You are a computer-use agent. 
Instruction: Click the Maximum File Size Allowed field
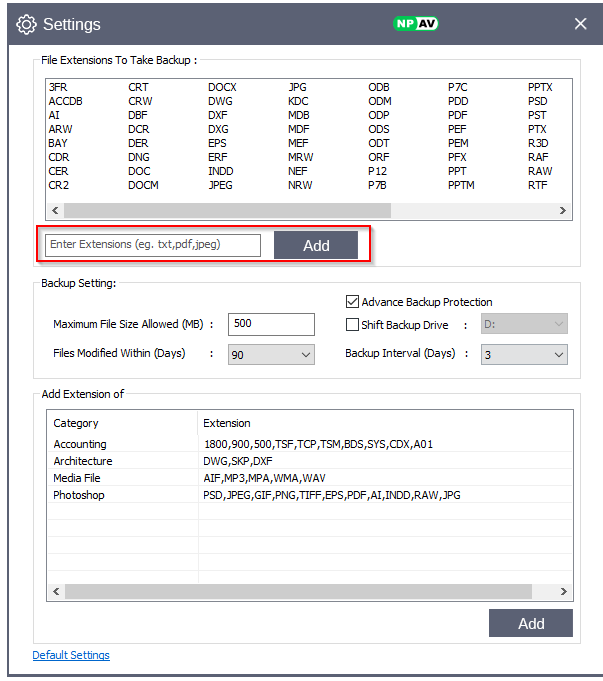click(271, 325)
